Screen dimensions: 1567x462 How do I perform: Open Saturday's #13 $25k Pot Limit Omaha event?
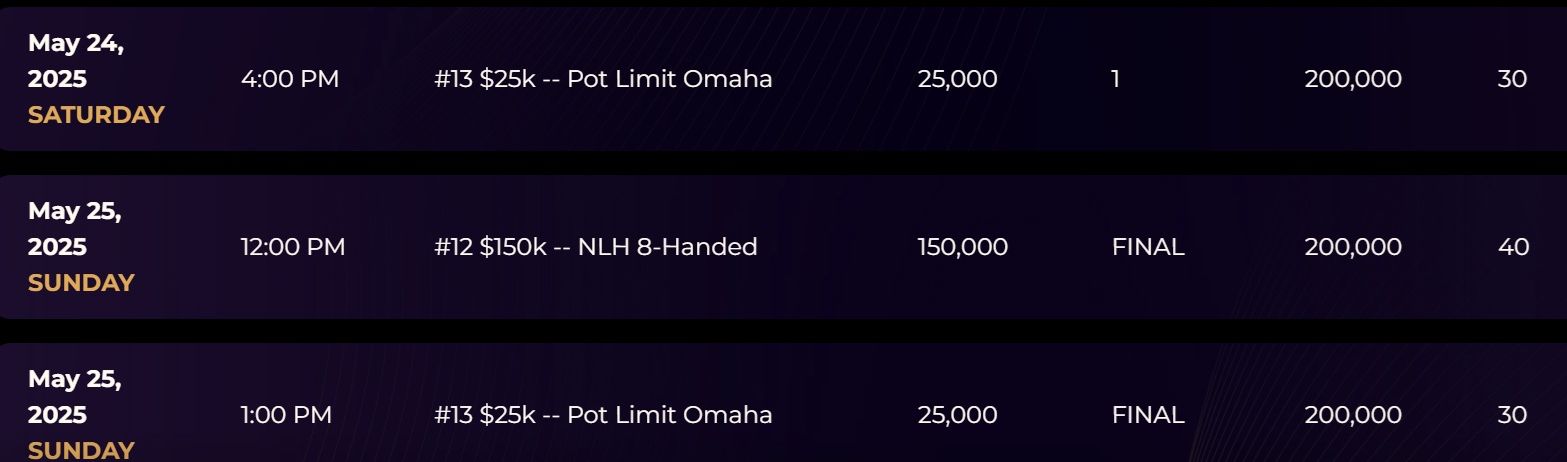coord(603,79)
